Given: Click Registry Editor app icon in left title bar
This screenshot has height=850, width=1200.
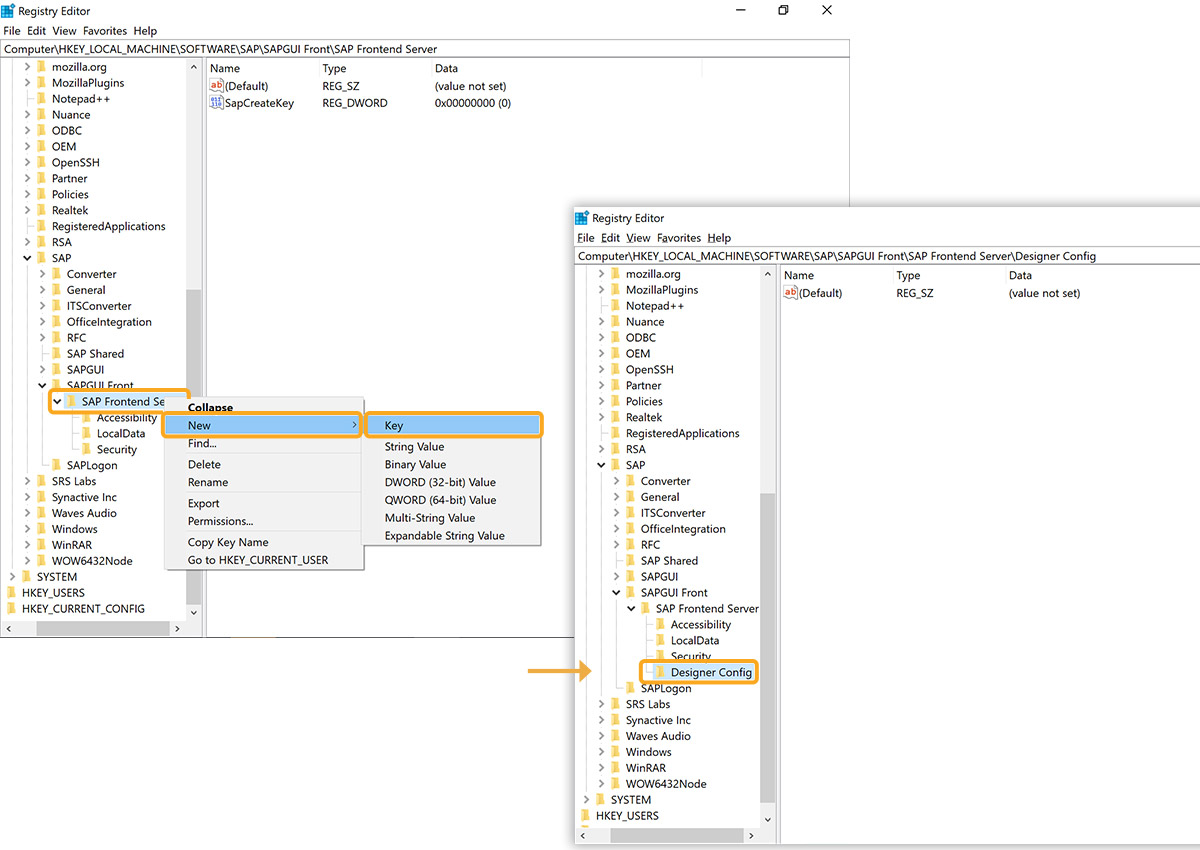Looking at the screenshot, I should [x=8, y=11].
